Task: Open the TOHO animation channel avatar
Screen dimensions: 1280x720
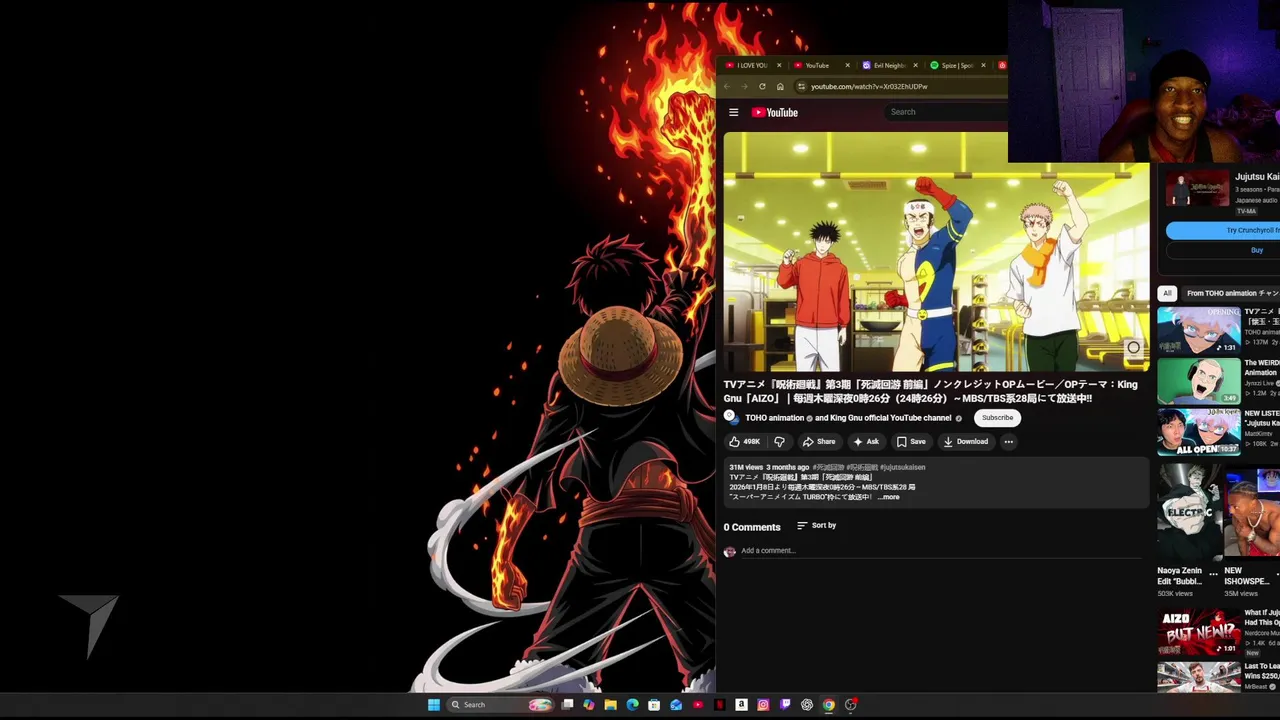Action: click(731, 417)
